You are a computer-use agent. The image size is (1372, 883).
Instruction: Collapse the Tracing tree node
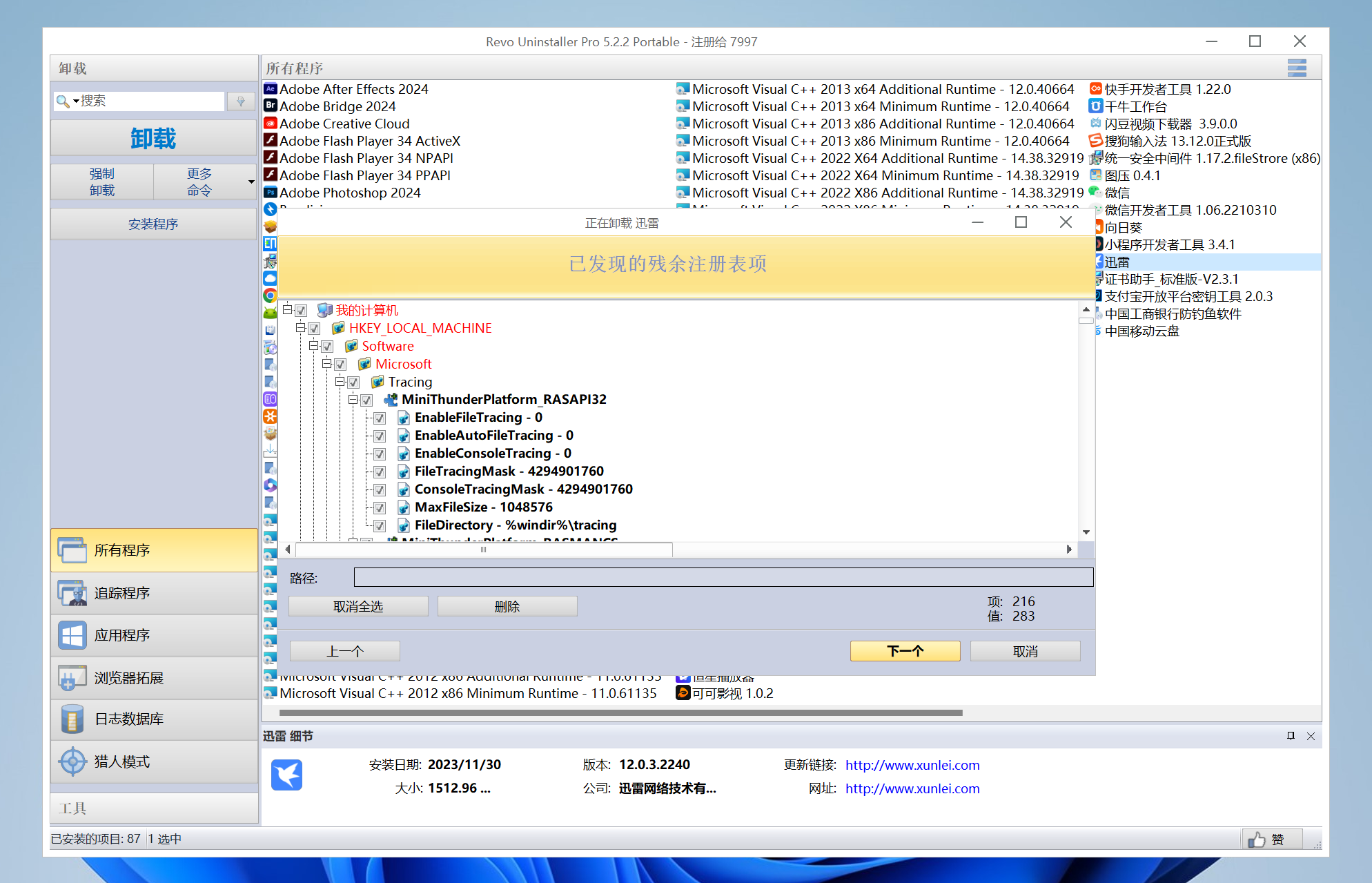[x=340, y=382]
